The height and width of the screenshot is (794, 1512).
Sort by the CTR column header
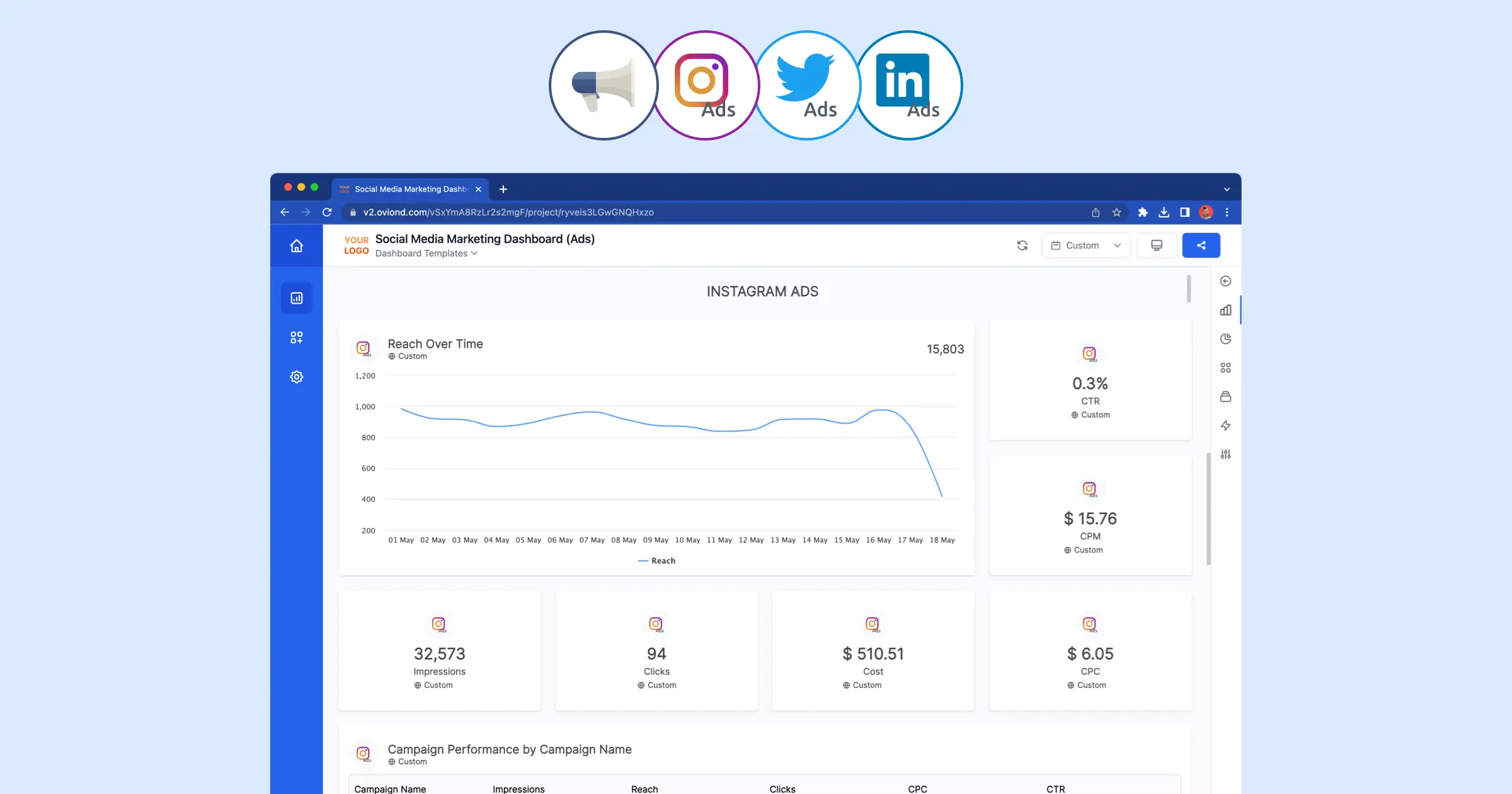tap(1056, 789)
